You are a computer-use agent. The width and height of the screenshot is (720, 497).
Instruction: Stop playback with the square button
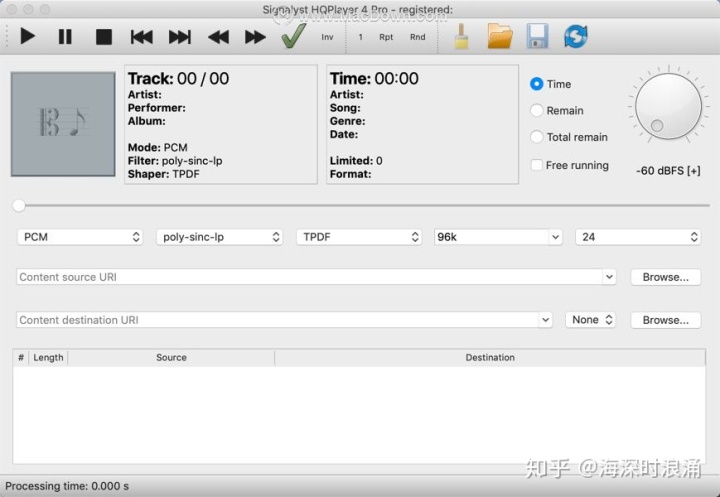104,37
